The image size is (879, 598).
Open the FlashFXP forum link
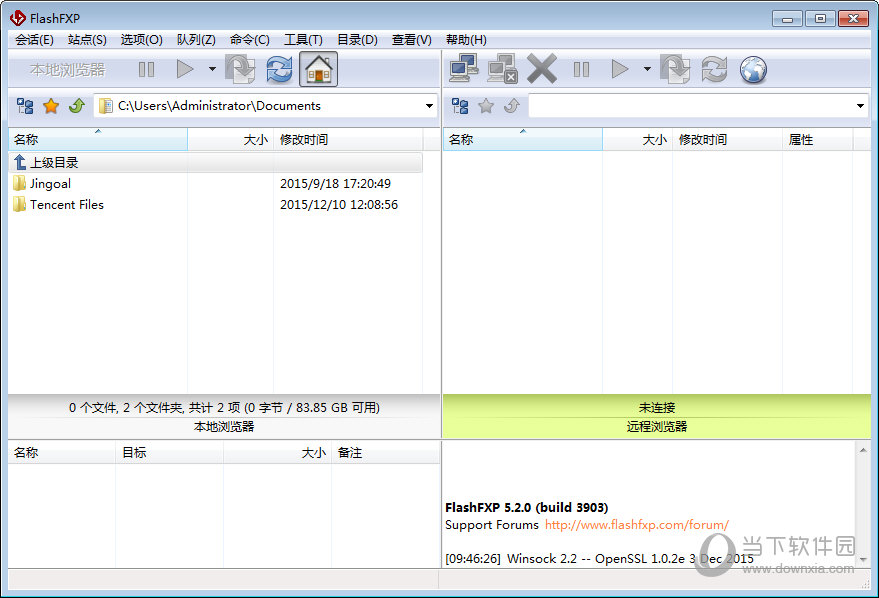point(636,525)
